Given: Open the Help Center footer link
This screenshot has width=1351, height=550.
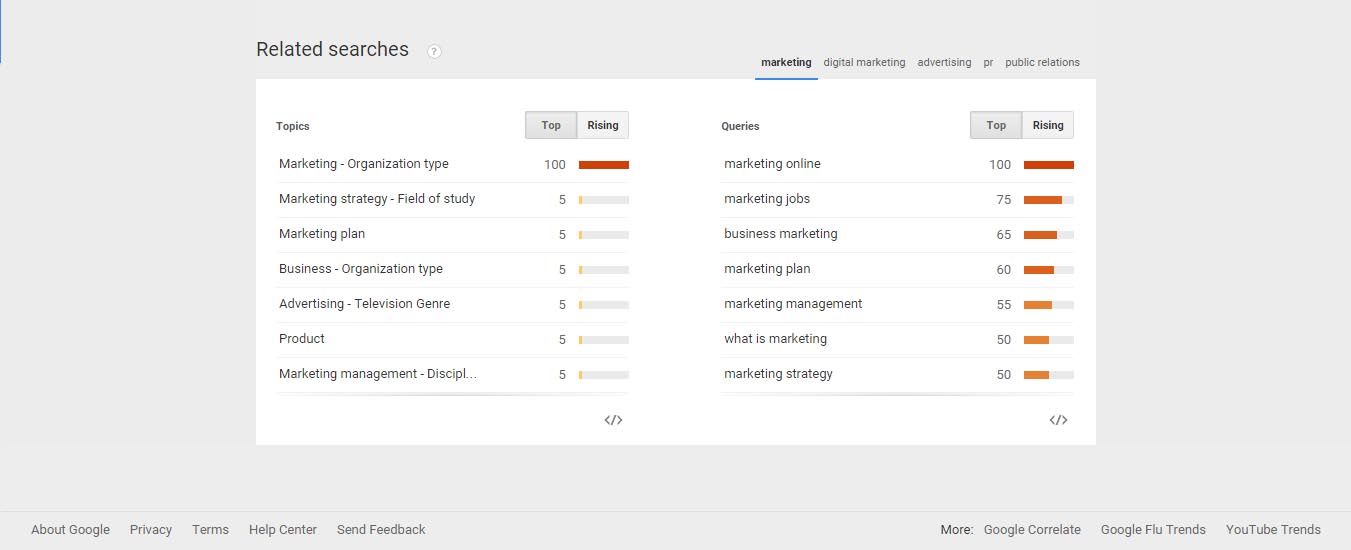Looking at the screenshot, I should (283, 530).
